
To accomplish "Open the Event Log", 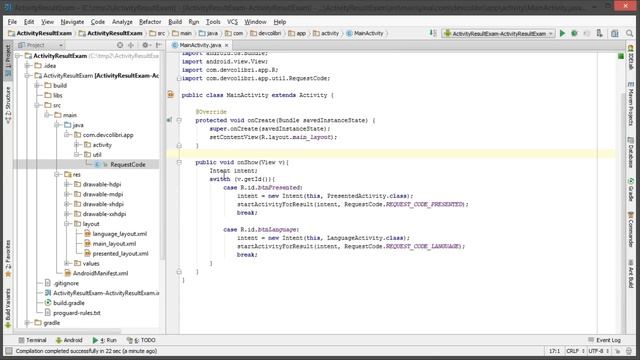I will pos(604,340).
